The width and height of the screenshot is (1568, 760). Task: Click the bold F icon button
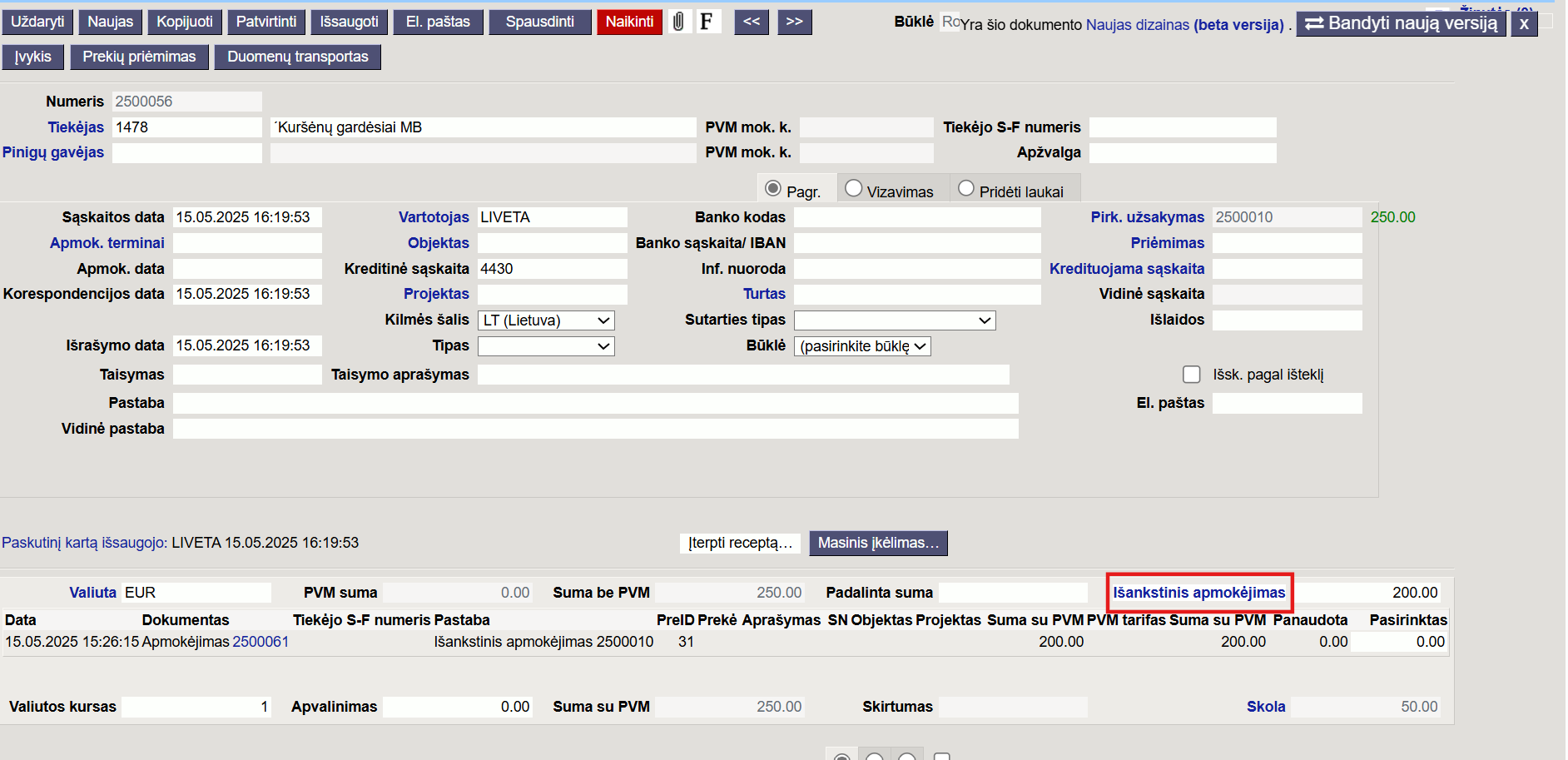click(x=707, y=22)
